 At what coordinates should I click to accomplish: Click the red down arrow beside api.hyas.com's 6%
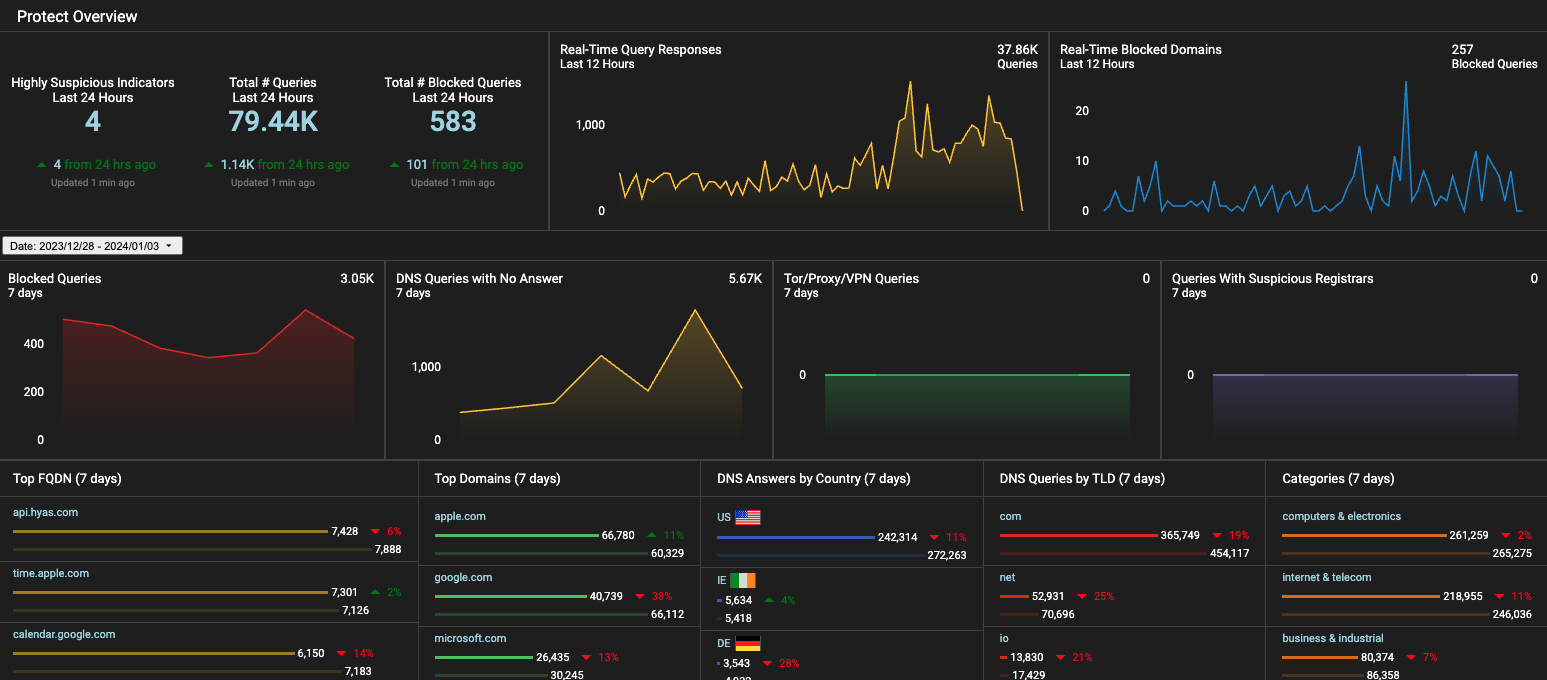tap(376, 531)
